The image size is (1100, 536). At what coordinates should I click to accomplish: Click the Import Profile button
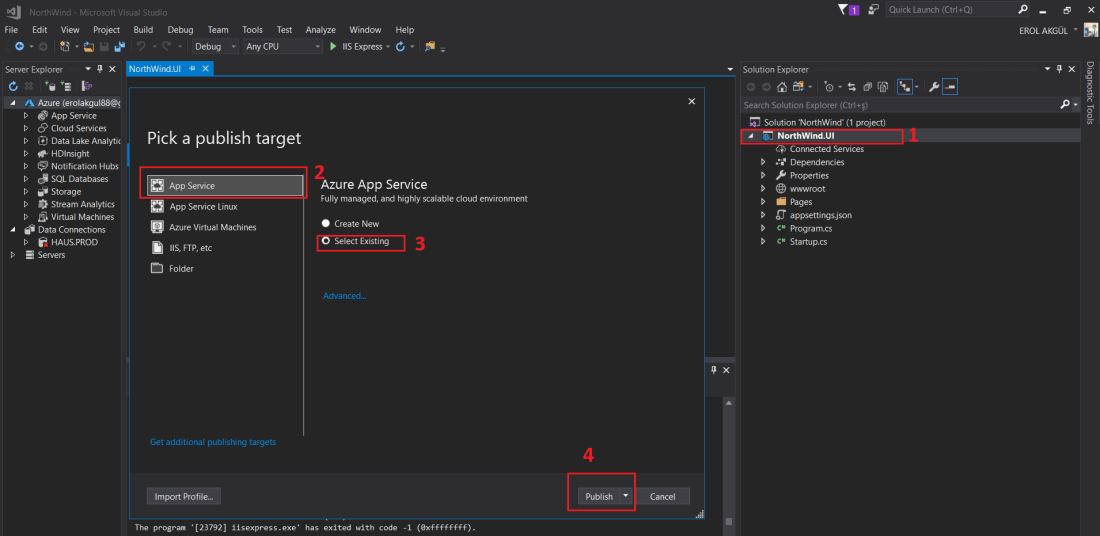(x=184, y=496)
